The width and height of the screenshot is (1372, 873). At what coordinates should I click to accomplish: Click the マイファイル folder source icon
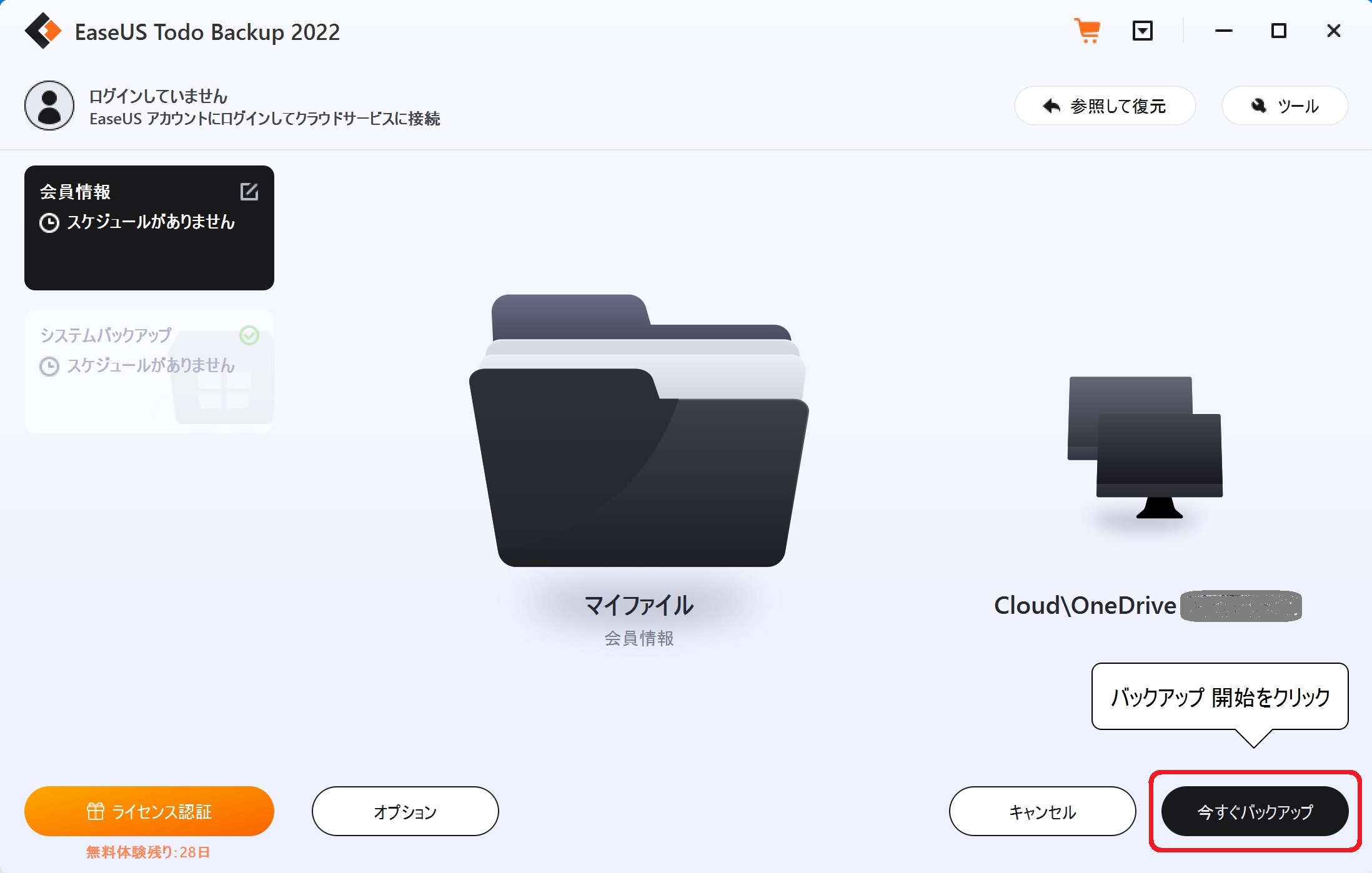[x=639, y=431]
